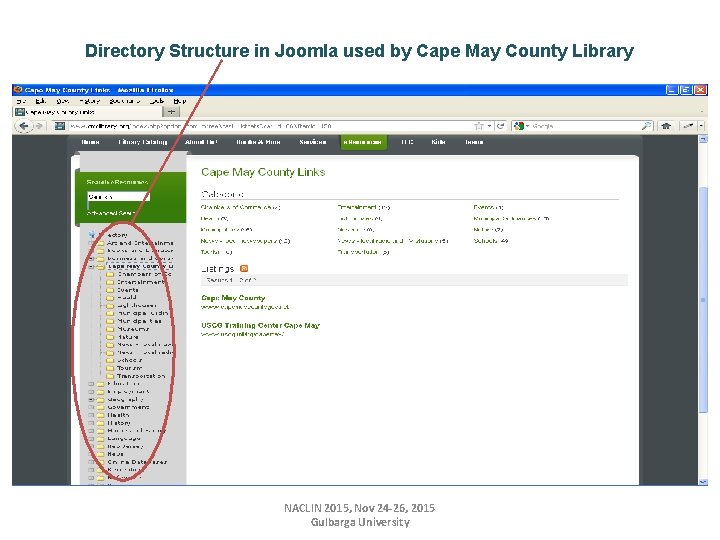Open the Firefox home page button

pos(666,126)
